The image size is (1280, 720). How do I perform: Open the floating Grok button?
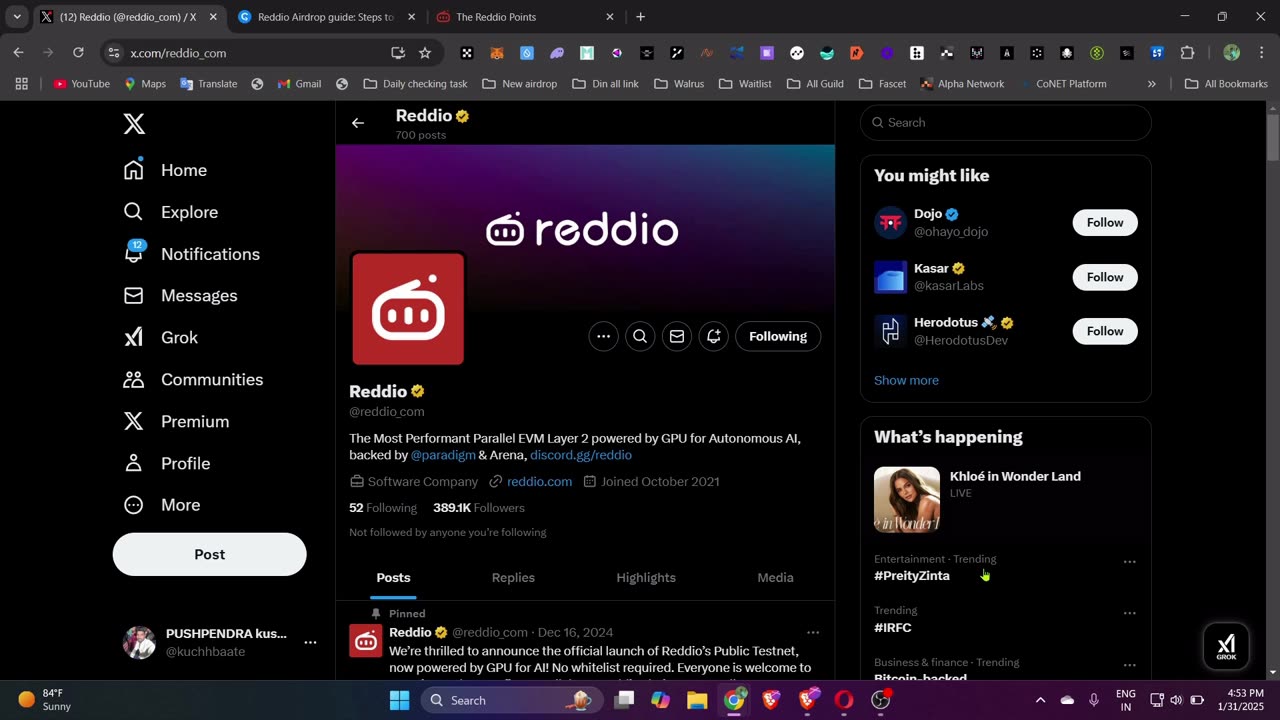click(1226, 646)
